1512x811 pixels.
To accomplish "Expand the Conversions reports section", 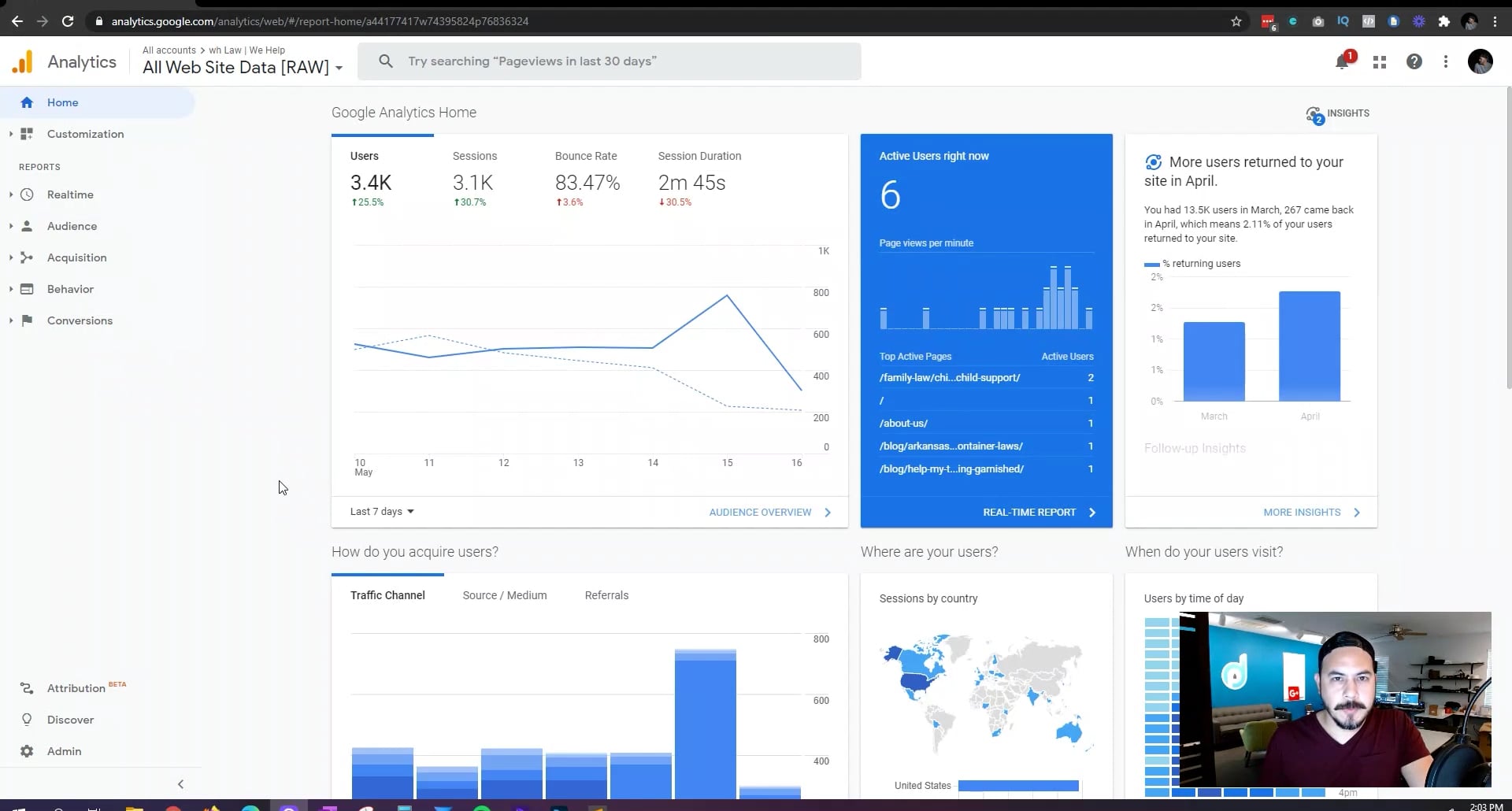I will [x=11, y=320].
